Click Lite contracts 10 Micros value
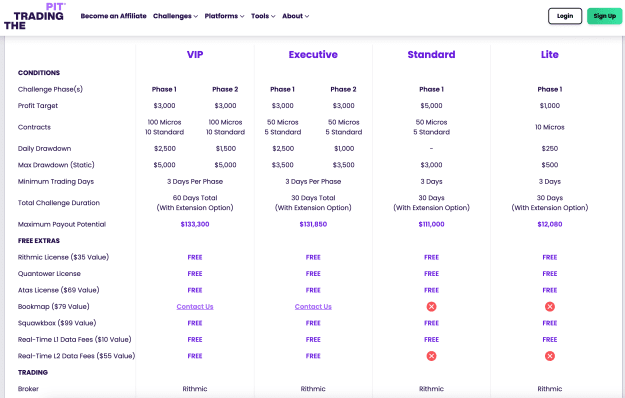 [x=550, y=127]
